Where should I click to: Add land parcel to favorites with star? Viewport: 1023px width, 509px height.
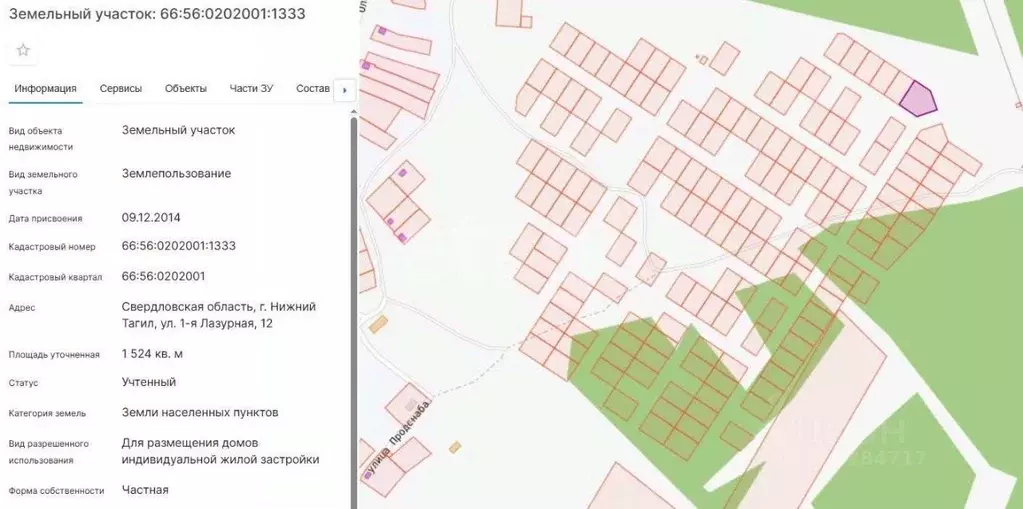coord(23,50)
